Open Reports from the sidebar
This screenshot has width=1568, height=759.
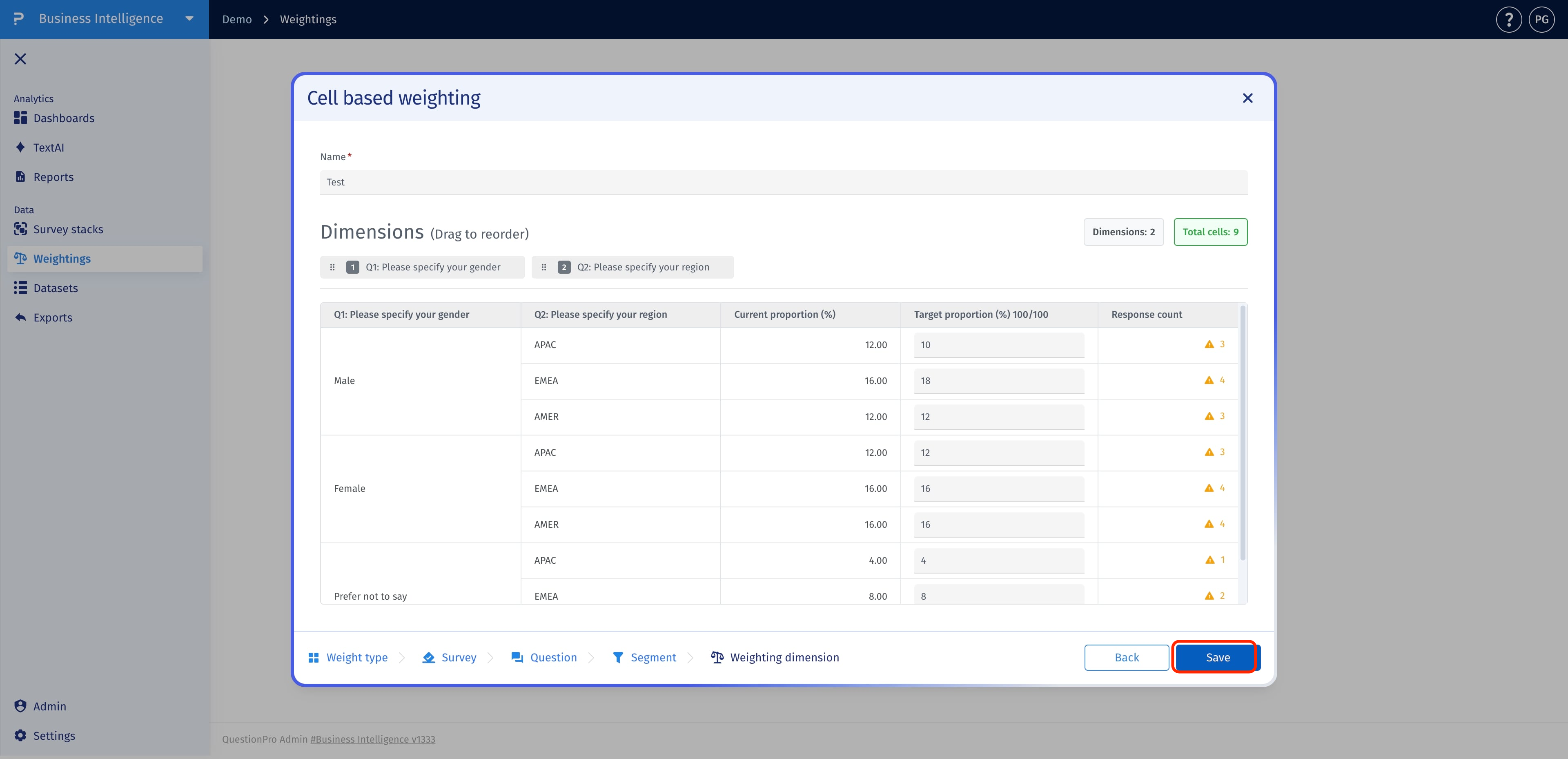point(53,176)
